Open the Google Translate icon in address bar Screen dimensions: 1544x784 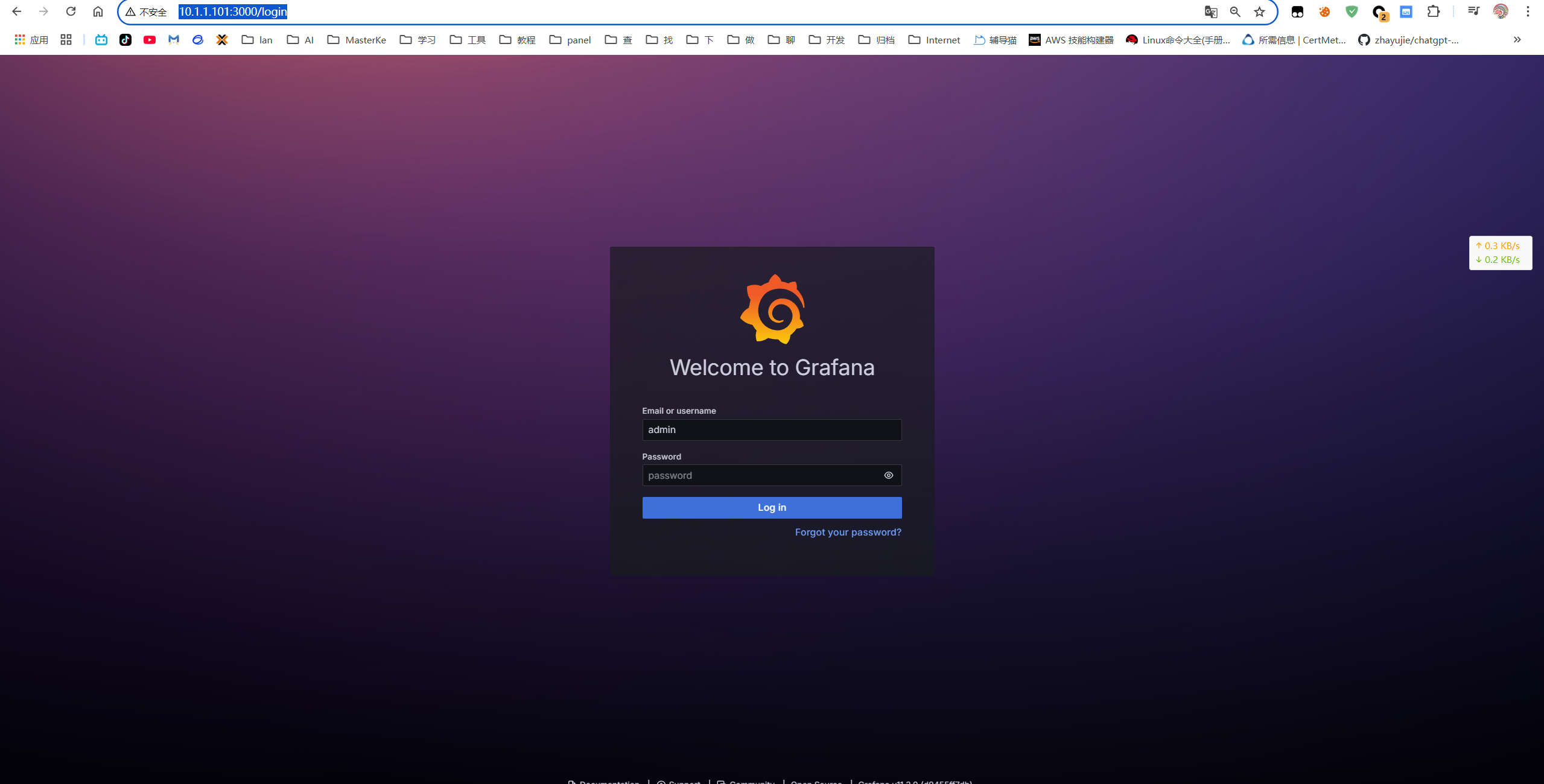tap(1210, 11)
